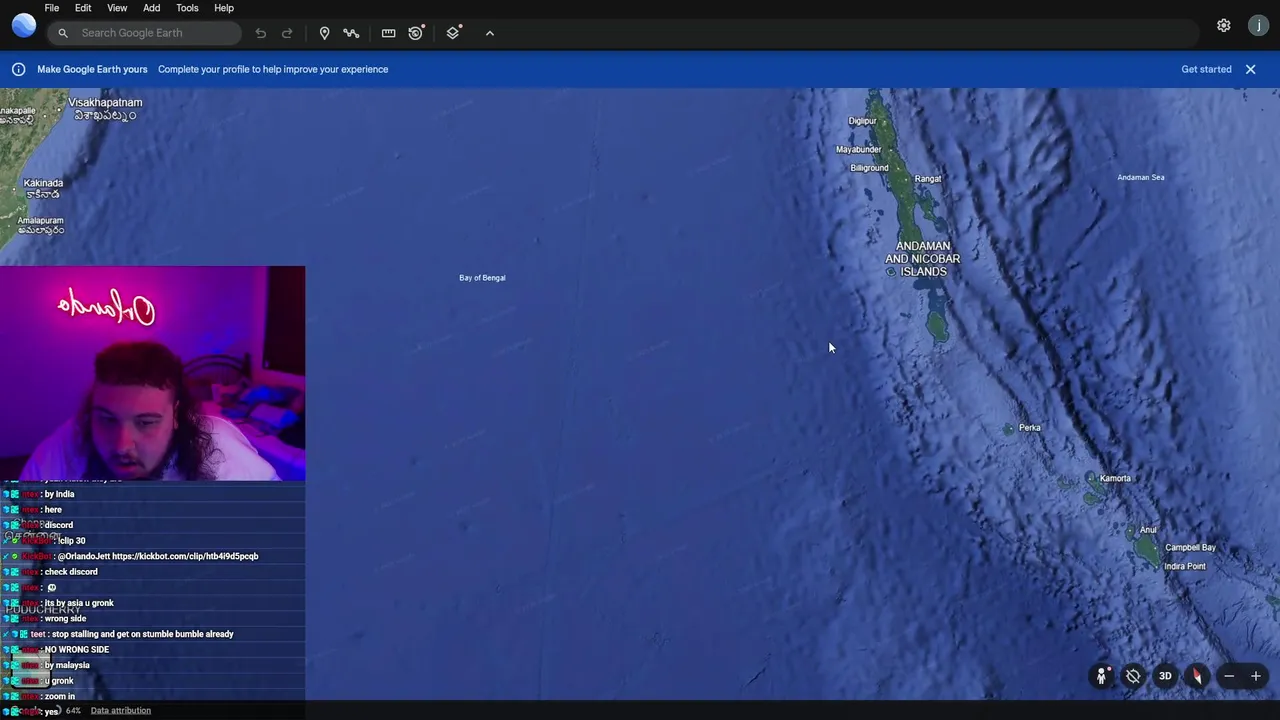Zoom in with the plus button

pyautogui.click(x=1256, y=676)
